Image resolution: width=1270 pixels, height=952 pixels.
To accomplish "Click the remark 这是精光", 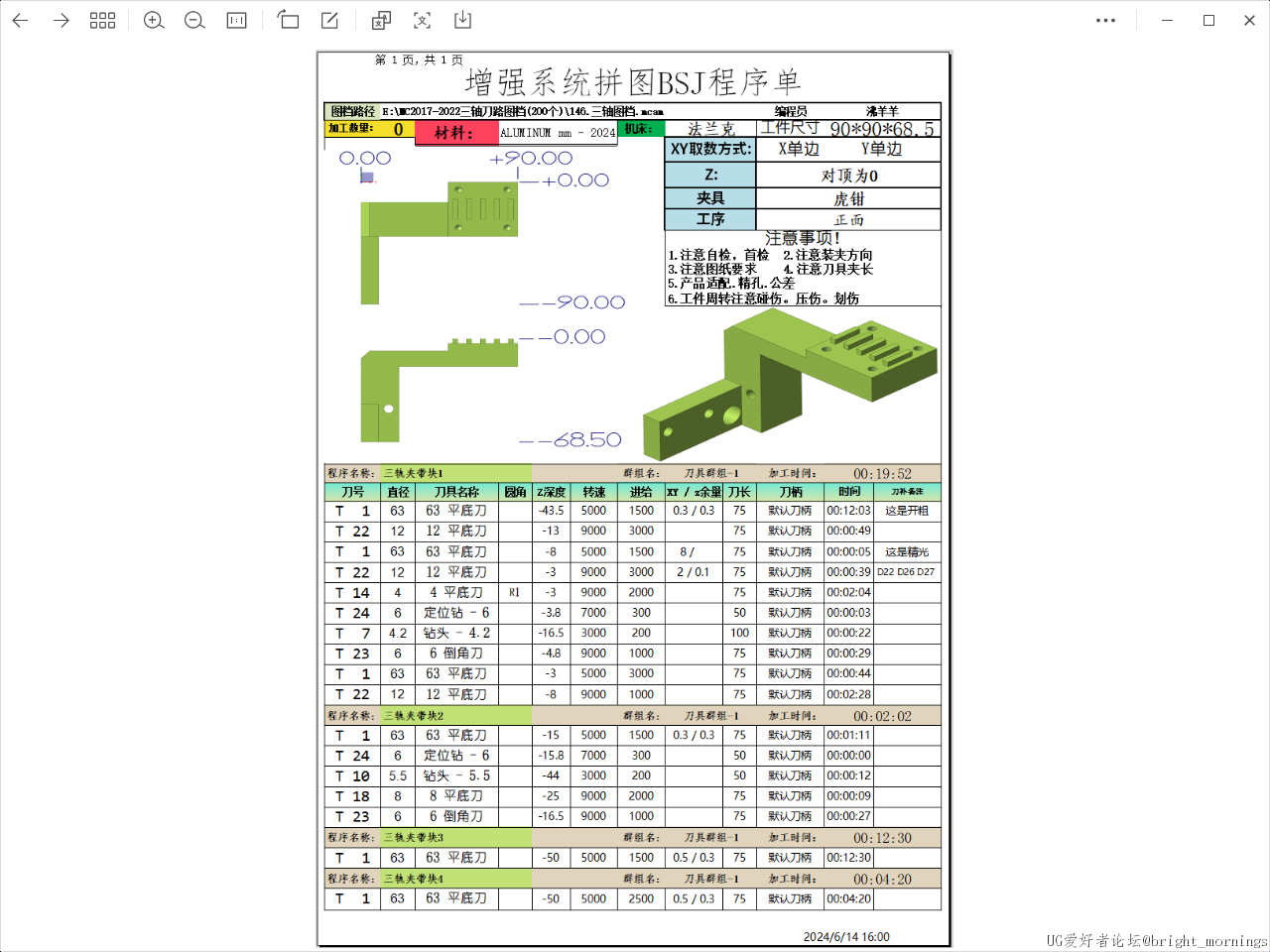I will [x=907, y=551].
